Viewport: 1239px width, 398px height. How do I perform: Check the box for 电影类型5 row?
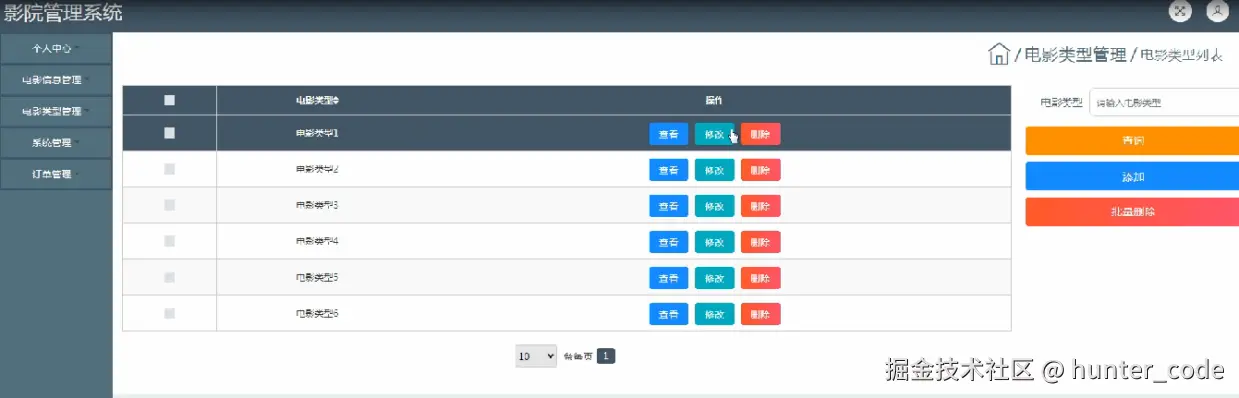click(x=169, y=277)
